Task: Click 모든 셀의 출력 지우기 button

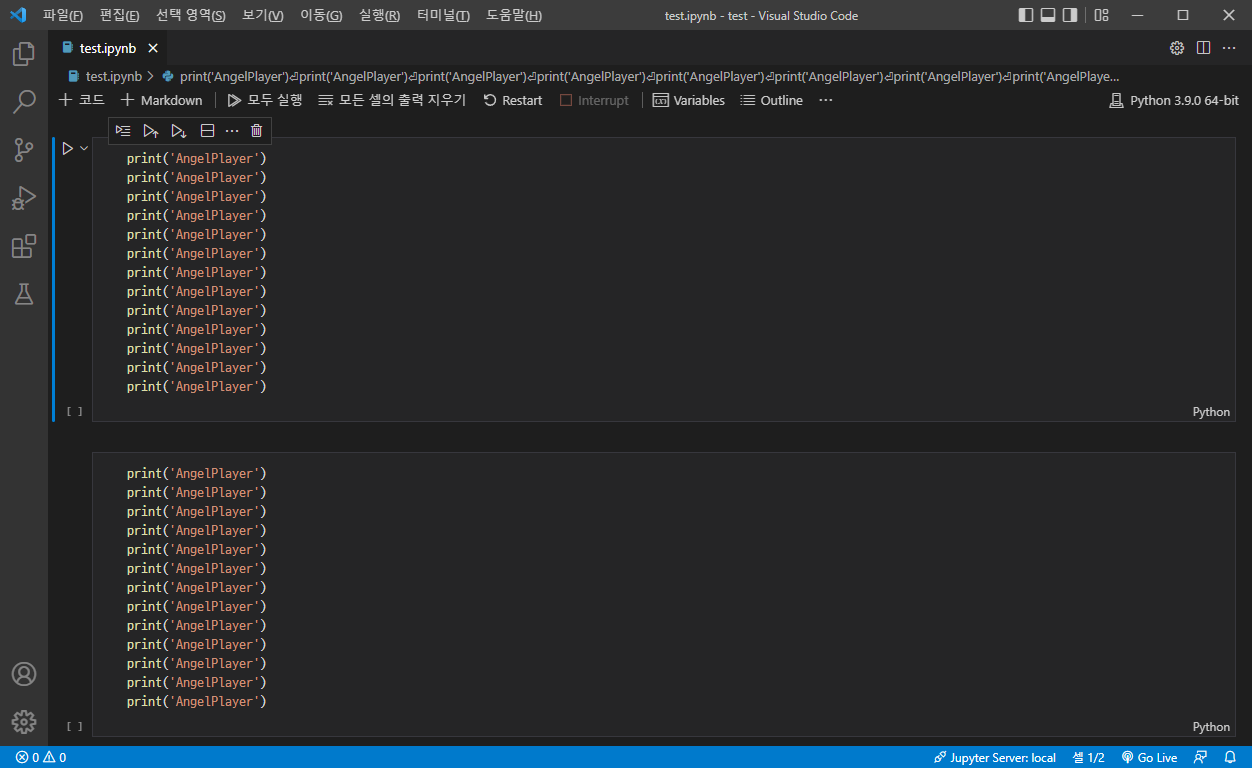Action: pos(392,100)
